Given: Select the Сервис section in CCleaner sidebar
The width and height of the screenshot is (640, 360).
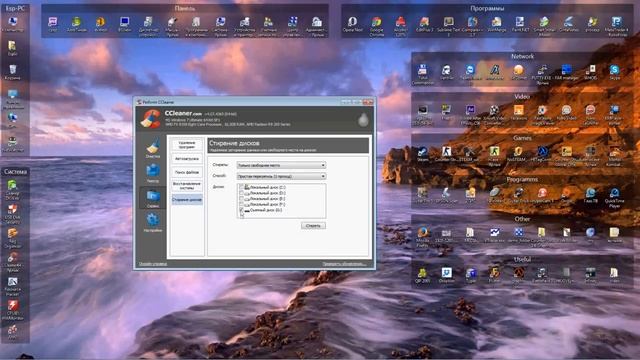Looking at the screenshot, I should pos(153,198).
